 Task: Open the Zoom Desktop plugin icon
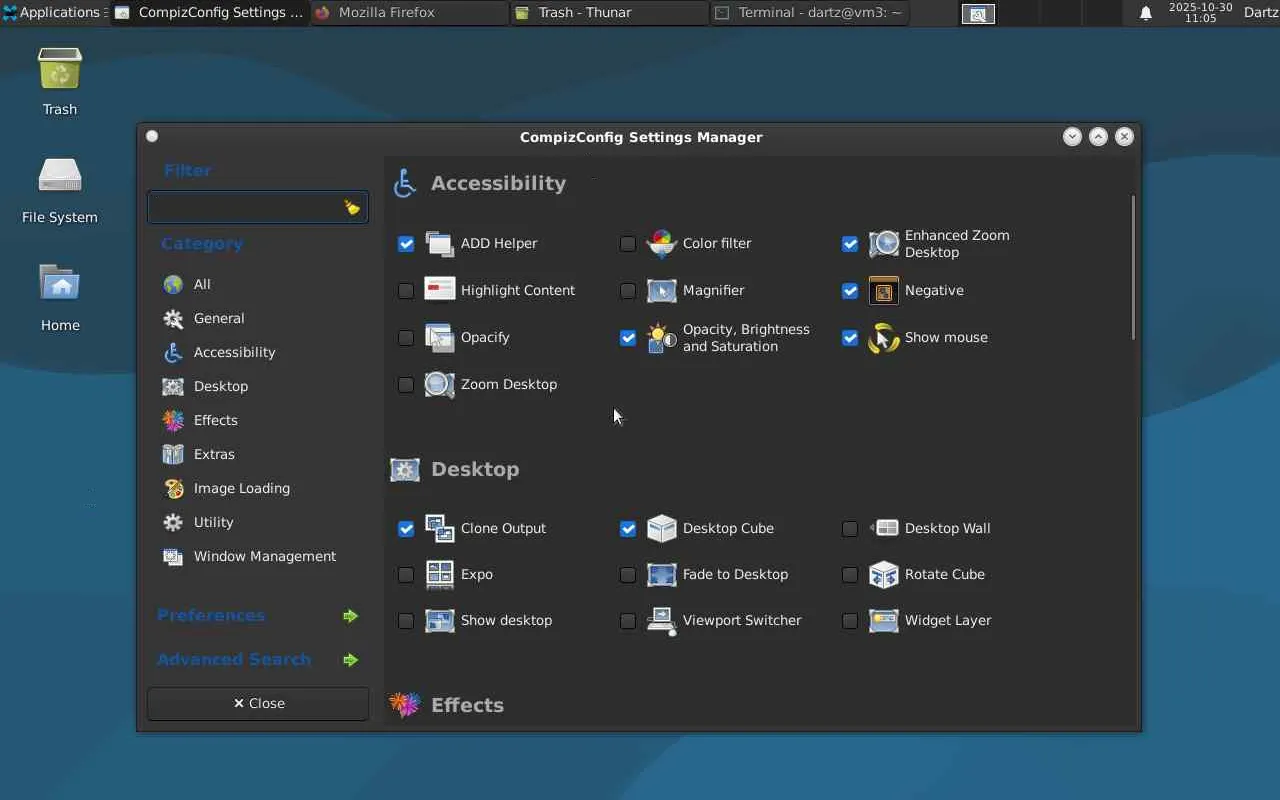440,384
